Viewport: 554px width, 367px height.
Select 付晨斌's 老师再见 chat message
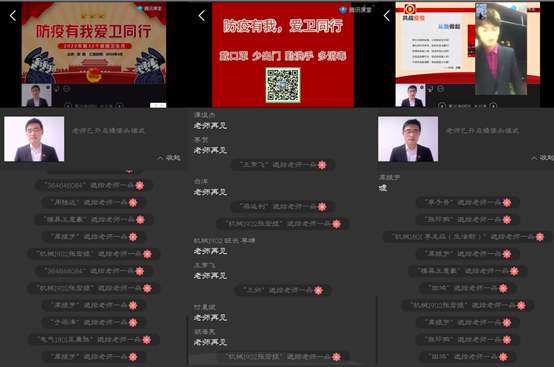210,318
